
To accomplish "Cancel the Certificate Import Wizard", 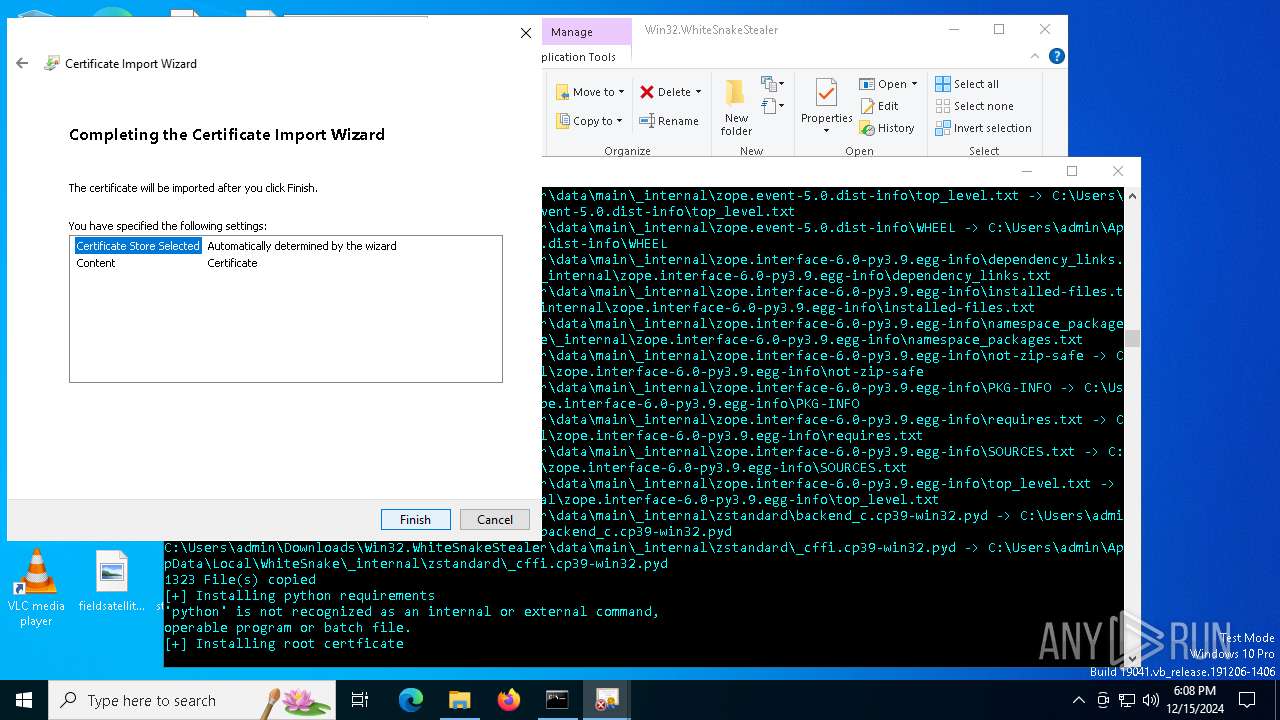I will [x=495, y=519].
